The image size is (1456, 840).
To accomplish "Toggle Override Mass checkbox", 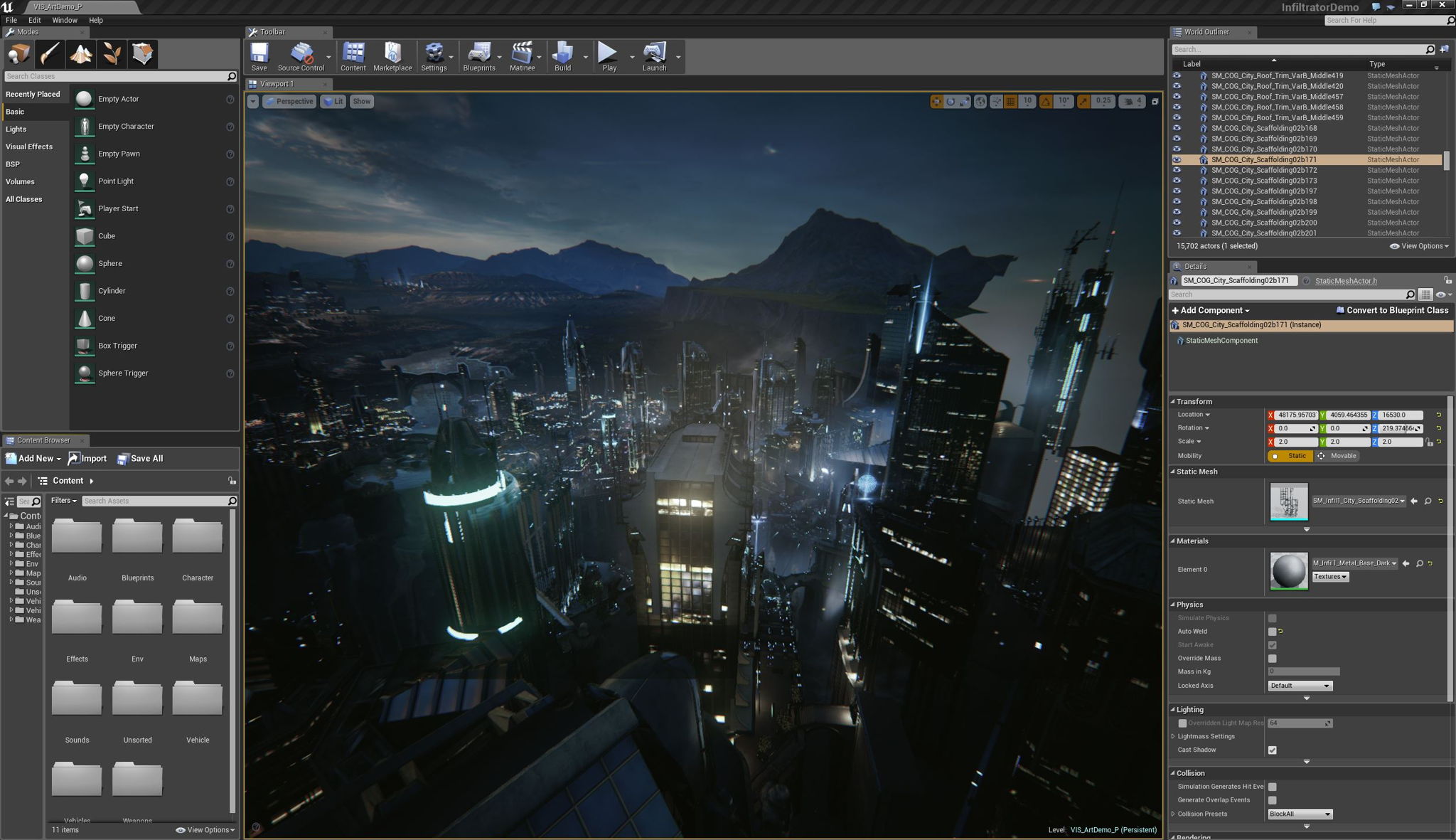I will tap(1273, 658).
